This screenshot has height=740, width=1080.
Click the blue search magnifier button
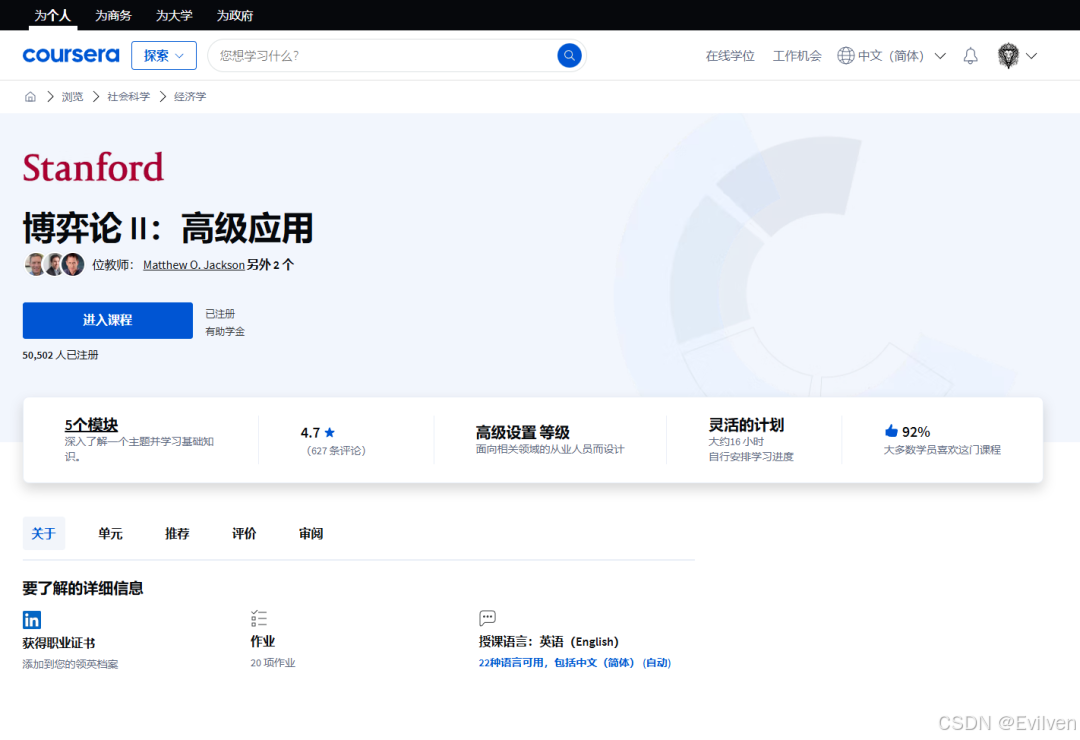[x=569, y=55]
